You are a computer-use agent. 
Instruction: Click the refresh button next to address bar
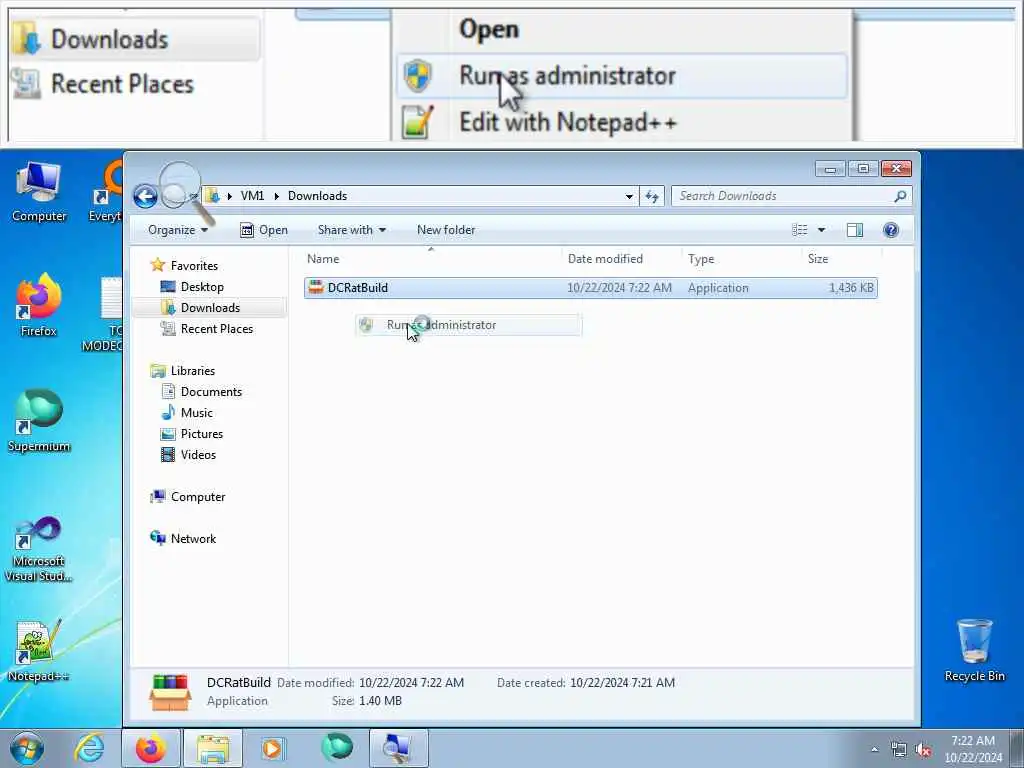652,196
